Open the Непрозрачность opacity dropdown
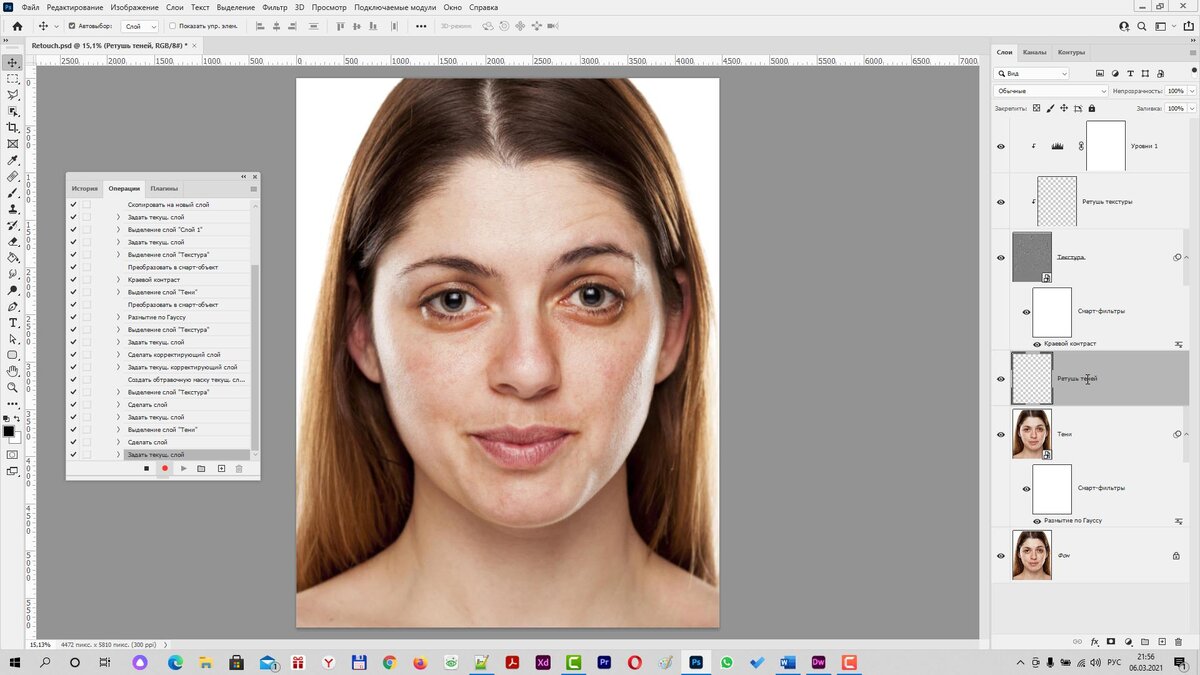Image resolution: width=1200 pixels, height=675 pixels. 1190,91
